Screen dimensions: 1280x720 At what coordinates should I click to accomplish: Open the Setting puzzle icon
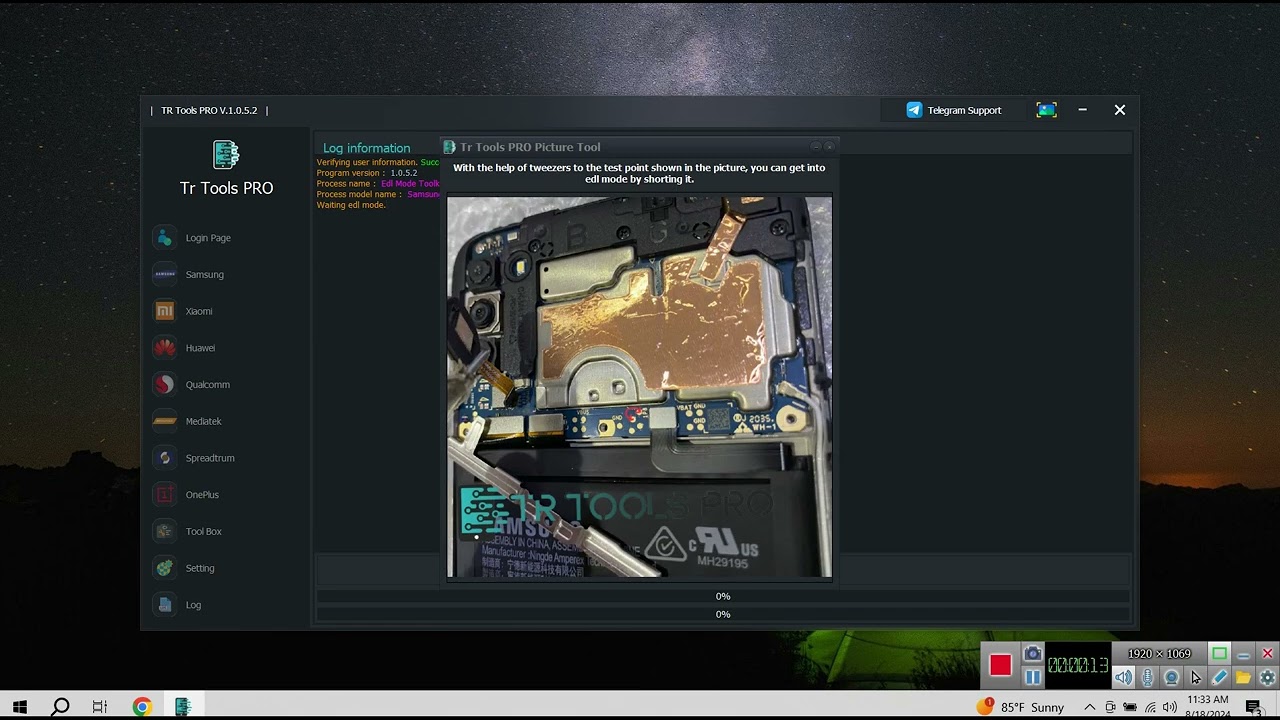pos(165,568)
